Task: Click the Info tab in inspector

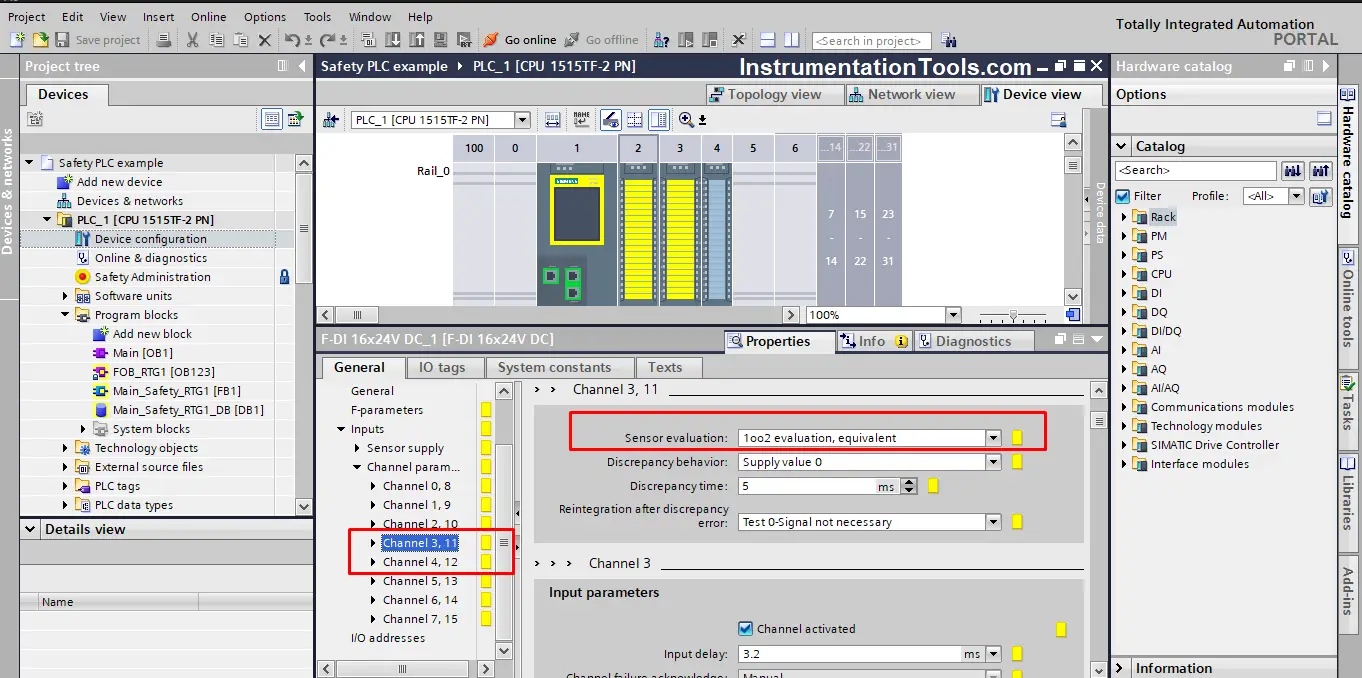Action: coord(873,341)
